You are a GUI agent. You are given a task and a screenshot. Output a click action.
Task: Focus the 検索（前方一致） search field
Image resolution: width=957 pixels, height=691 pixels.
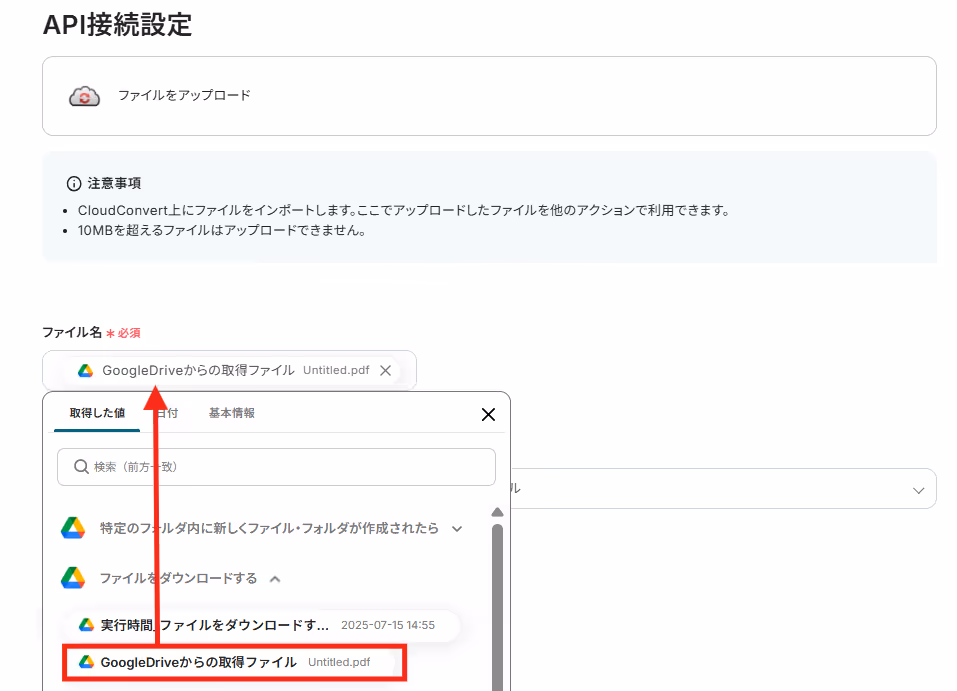pos(276,467)
